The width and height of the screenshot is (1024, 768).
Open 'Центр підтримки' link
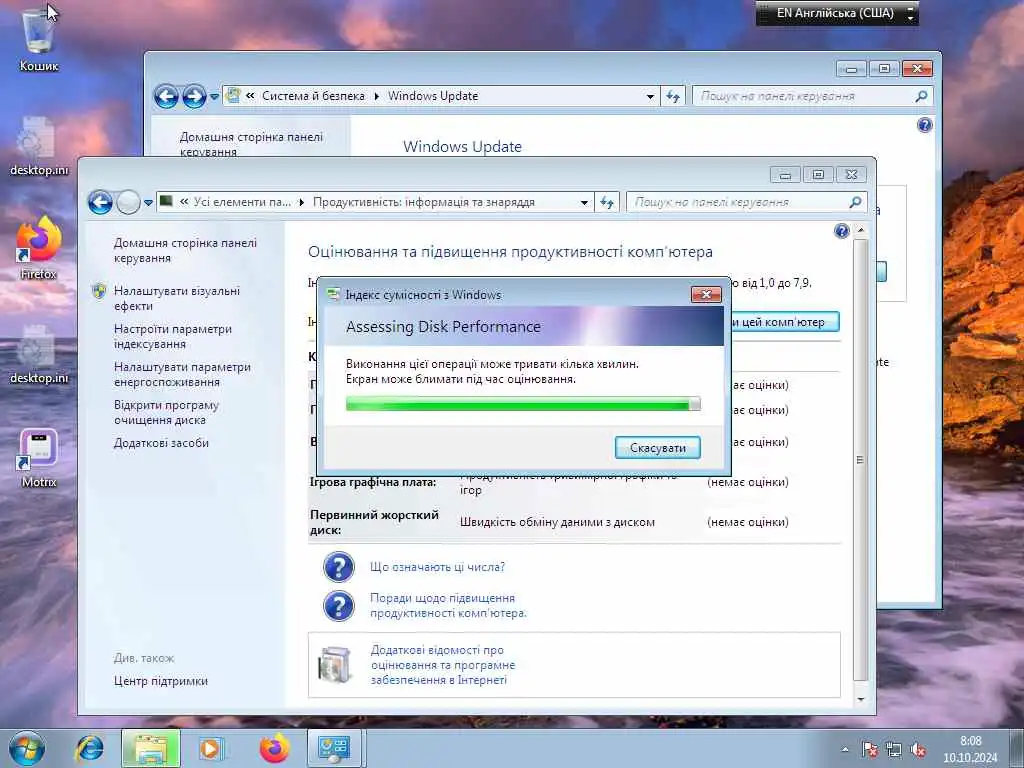161,680
